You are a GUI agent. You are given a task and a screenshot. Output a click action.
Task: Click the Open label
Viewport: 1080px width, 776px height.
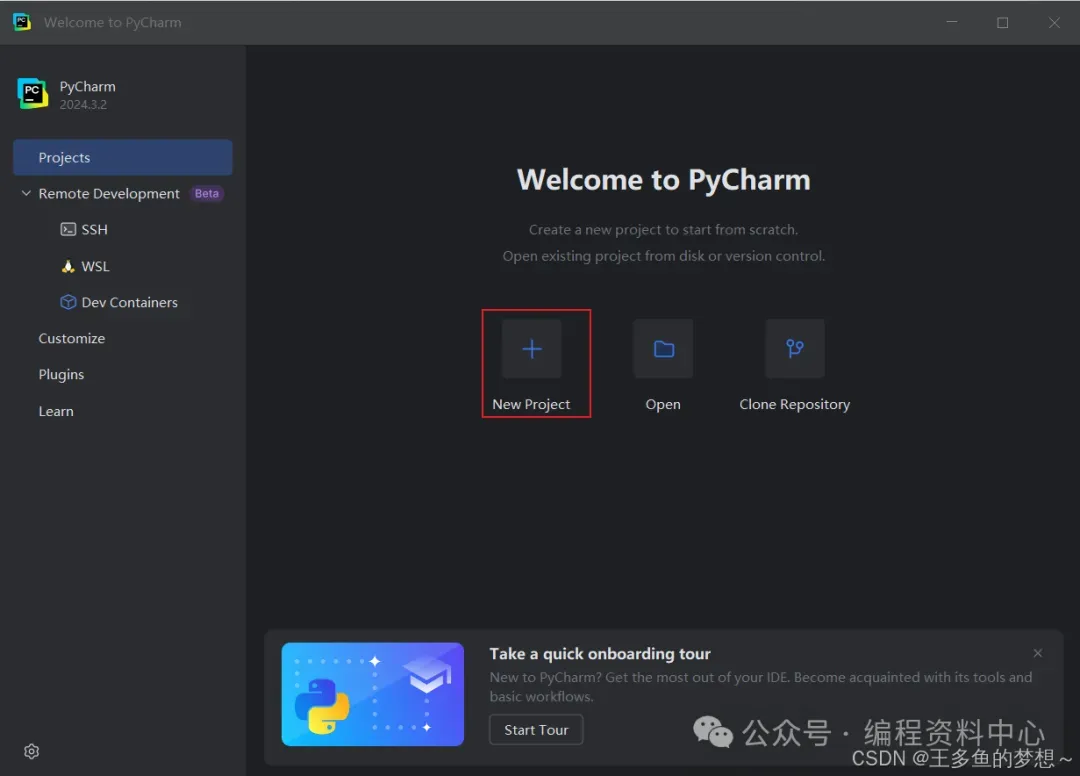[663, 404]
